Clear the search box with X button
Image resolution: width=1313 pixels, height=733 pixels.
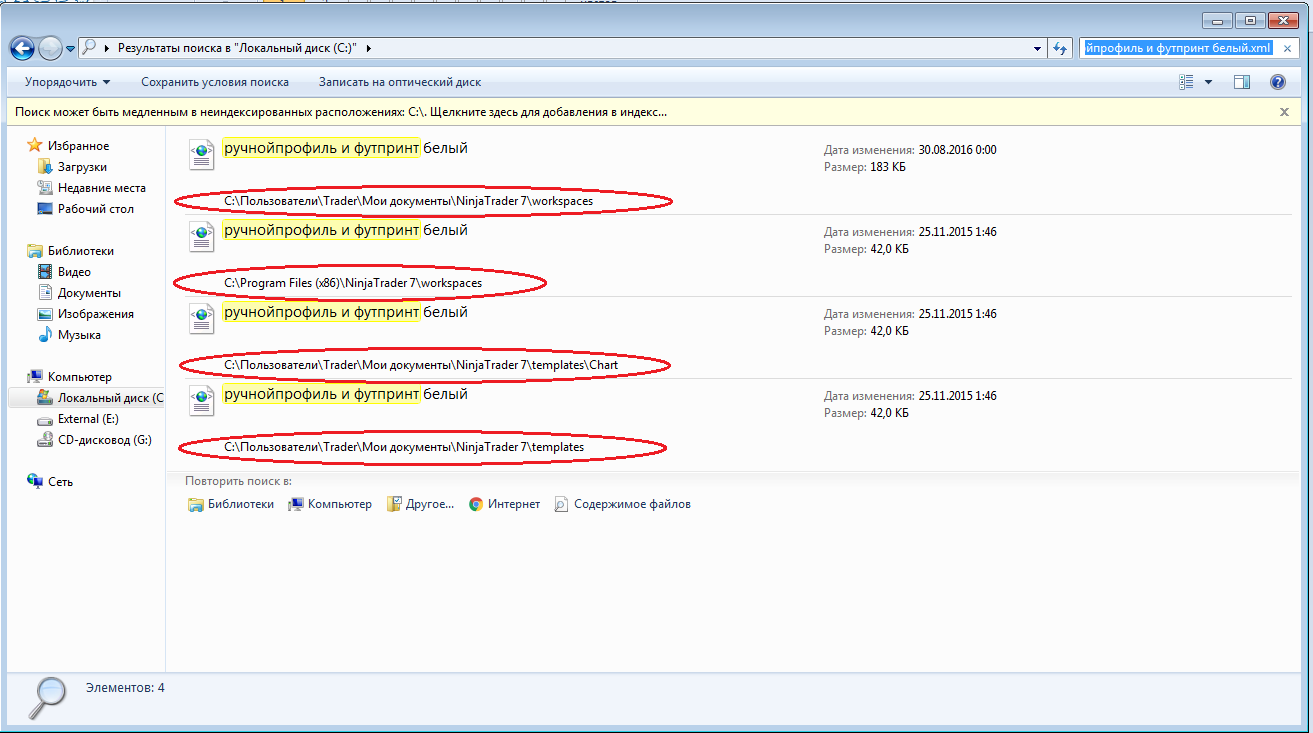coord(1289,47)
